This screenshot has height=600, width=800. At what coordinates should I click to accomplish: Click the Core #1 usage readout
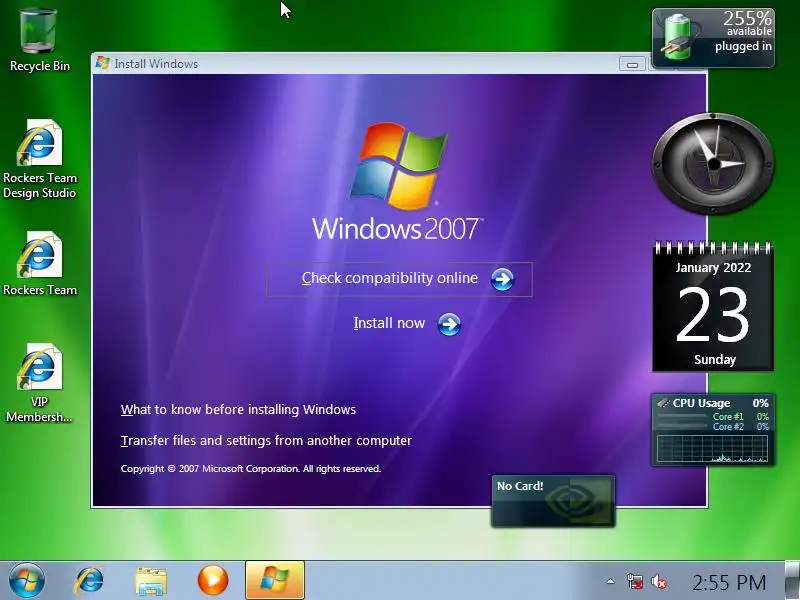(741, 416)
